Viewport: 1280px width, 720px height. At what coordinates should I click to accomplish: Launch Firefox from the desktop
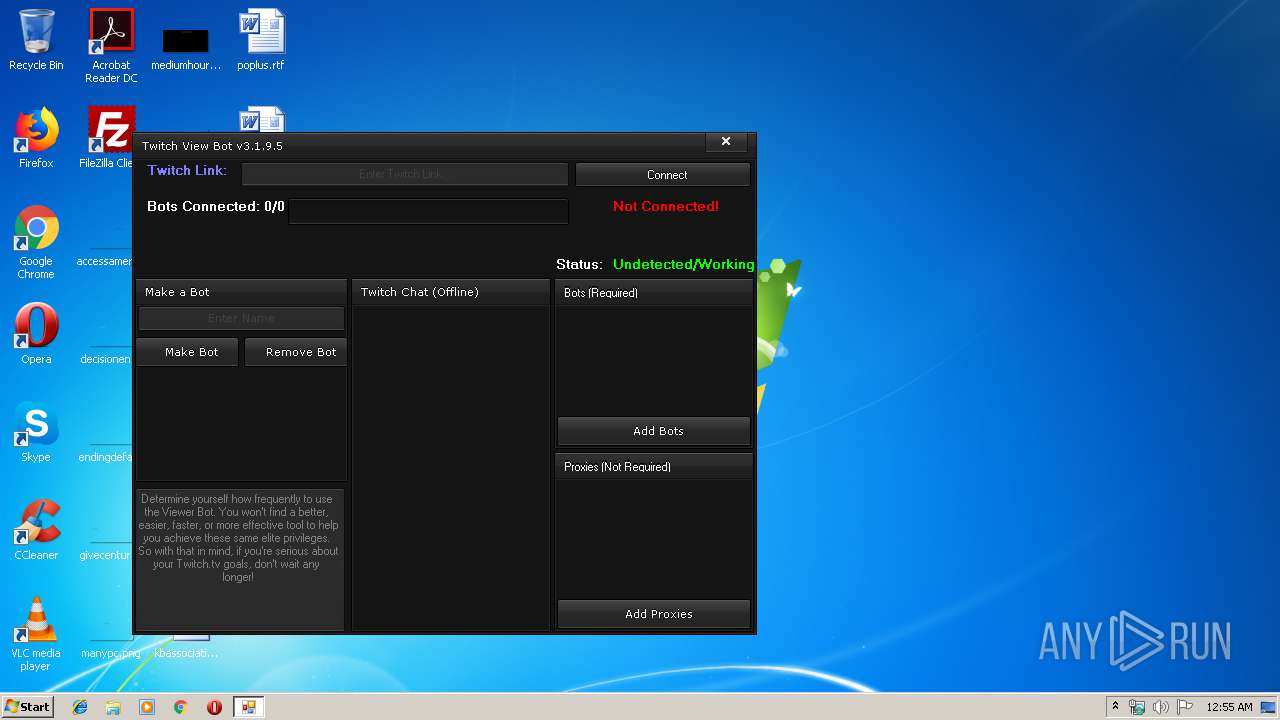point(36,138)
